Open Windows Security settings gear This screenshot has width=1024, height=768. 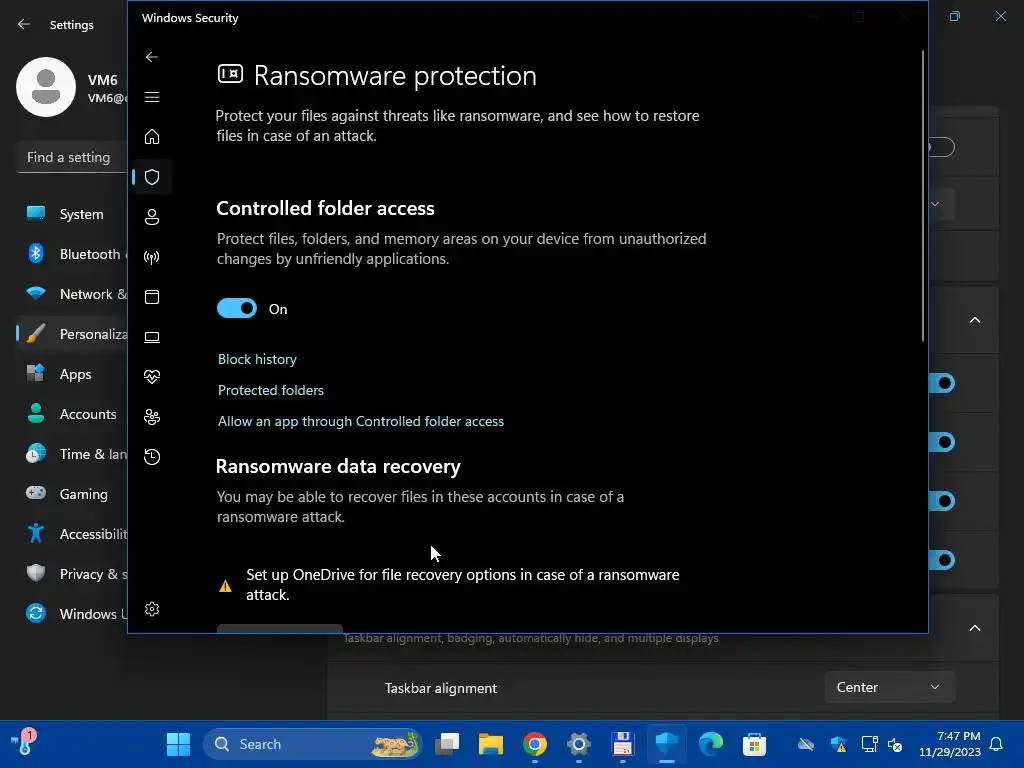click(x=152, y=609)
